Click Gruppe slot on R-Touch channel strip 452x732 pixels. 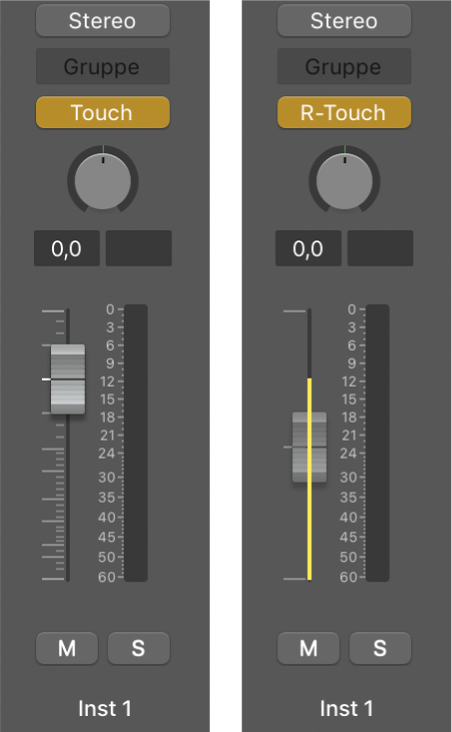[x=344, y=66]
